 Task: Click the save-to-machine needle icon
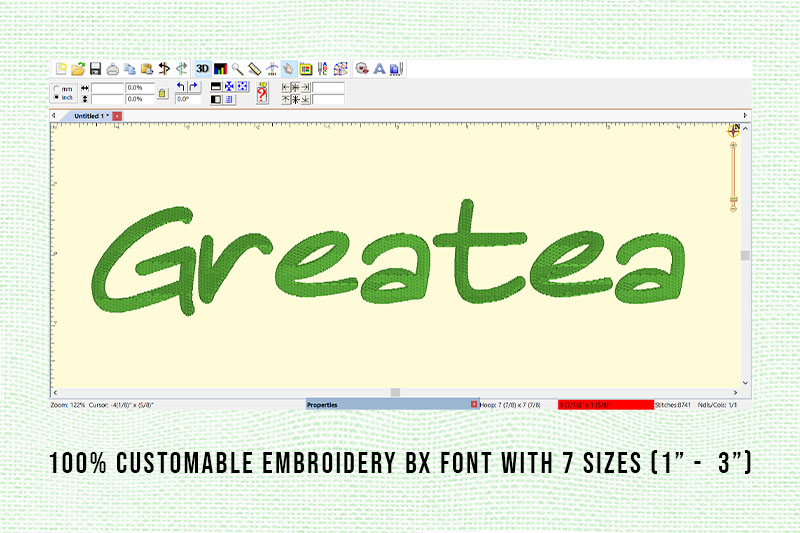[x=396, y=69]
